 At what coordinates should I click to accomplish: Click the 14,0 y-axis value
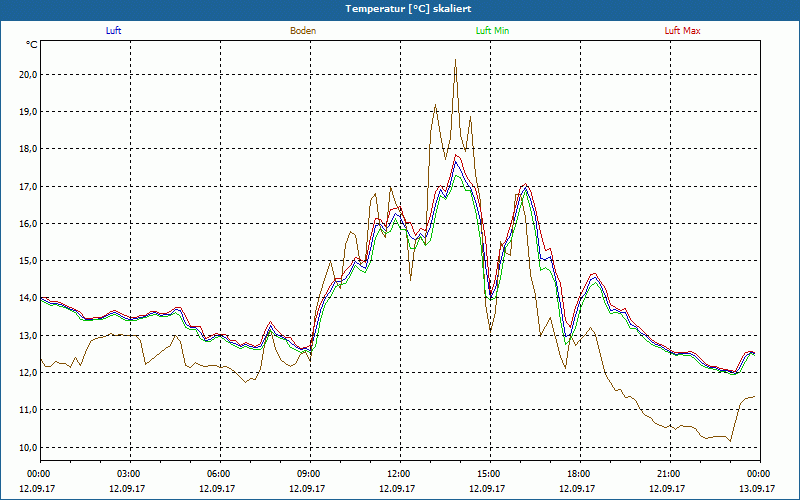(x=30, y=298)
